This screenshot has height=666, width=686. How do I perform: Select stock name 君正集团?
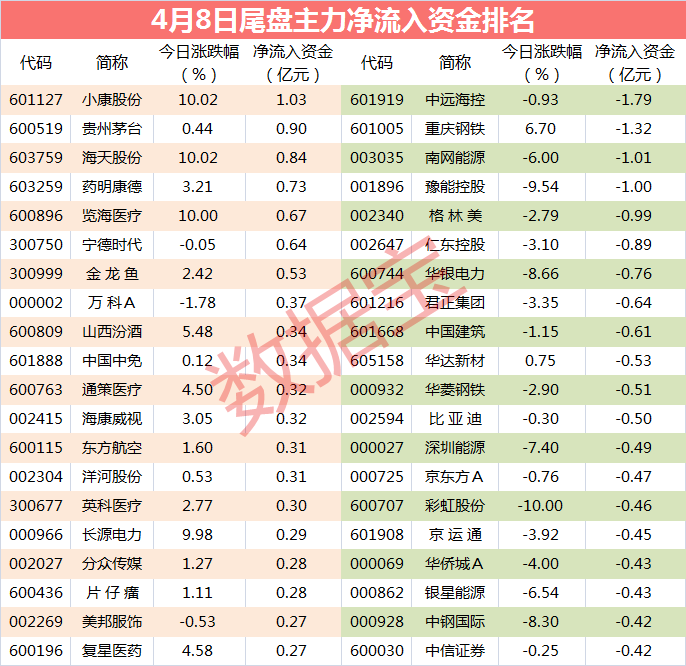(x=455, y=303)
